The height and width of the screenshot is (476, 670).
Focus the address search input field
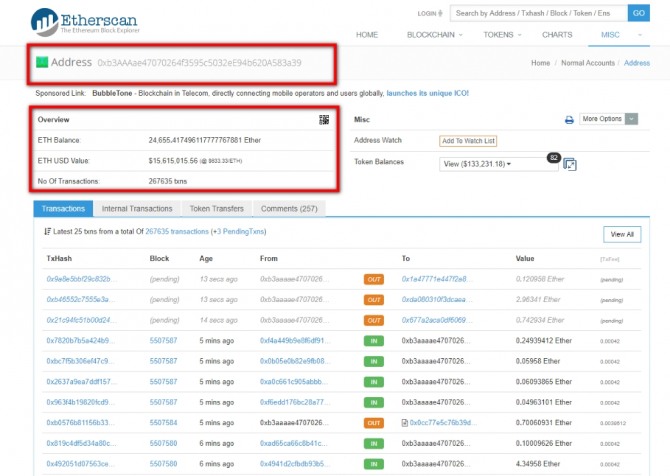pos(537,13)
